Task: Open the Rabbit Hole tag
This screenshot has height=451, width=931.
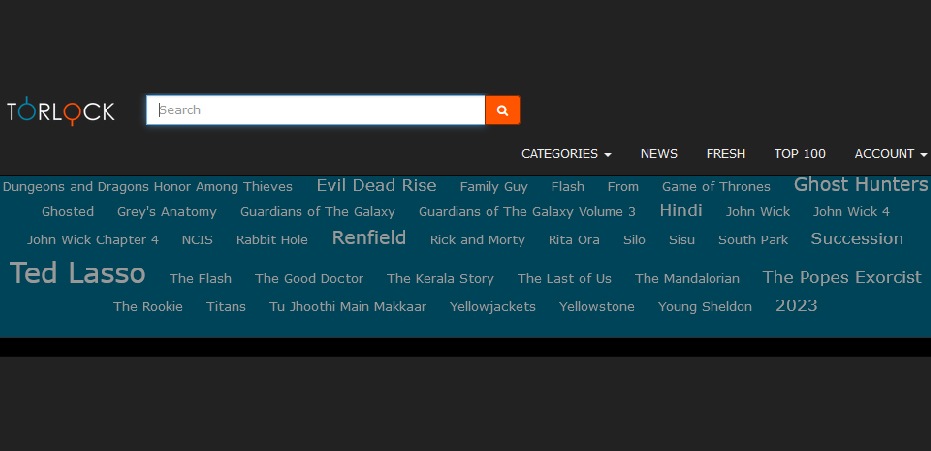Action: pos(272,240)
